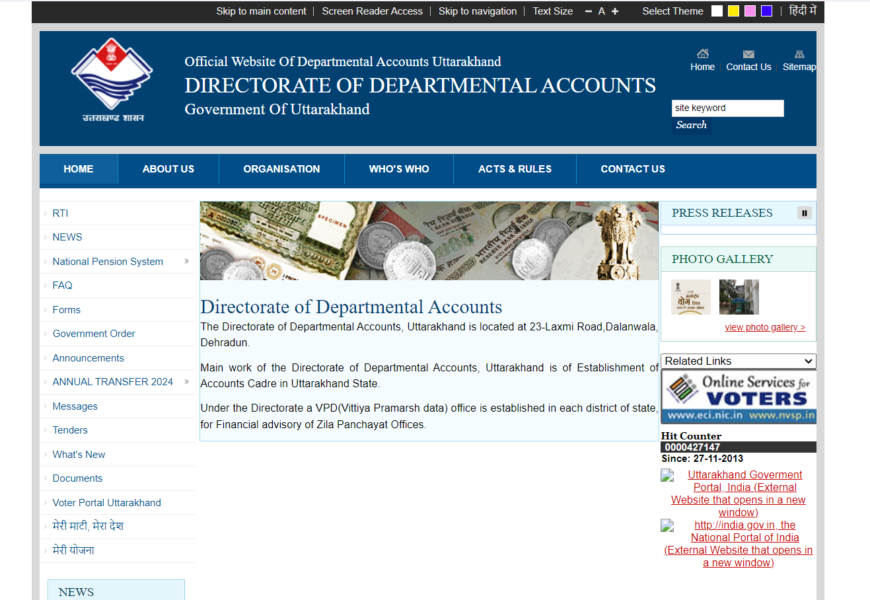The width and height of the screenshot is (870, 600).
Task: Open the Related Links dropdown
Action: pyautogui.click(x=738, y=361)
